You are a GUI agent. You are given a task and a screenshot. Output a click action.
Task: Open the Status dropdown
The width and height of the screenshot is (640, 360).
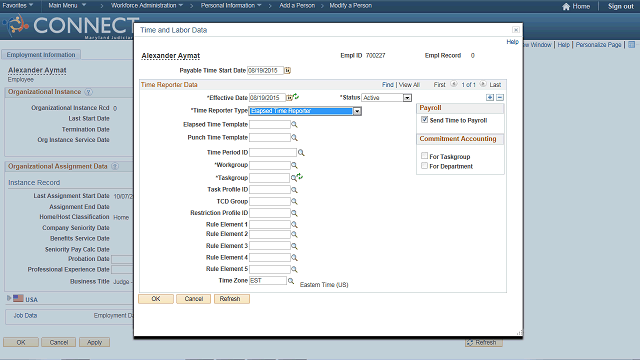[407, 98]
